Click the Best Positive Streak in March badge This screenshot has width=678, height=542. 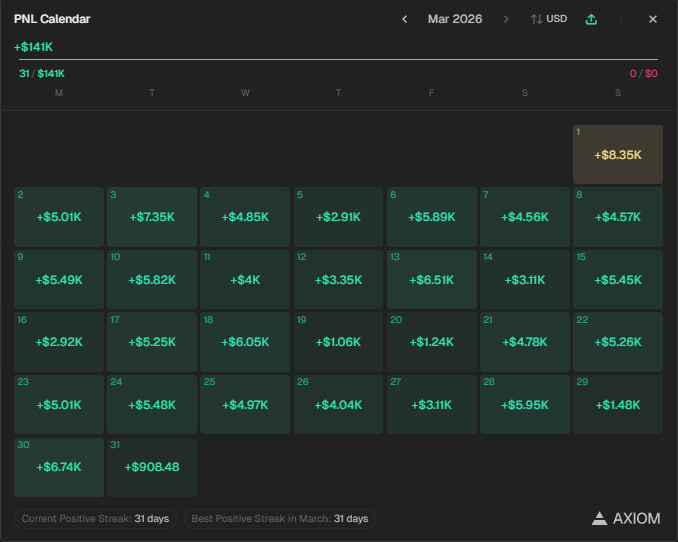click(280, 519)
